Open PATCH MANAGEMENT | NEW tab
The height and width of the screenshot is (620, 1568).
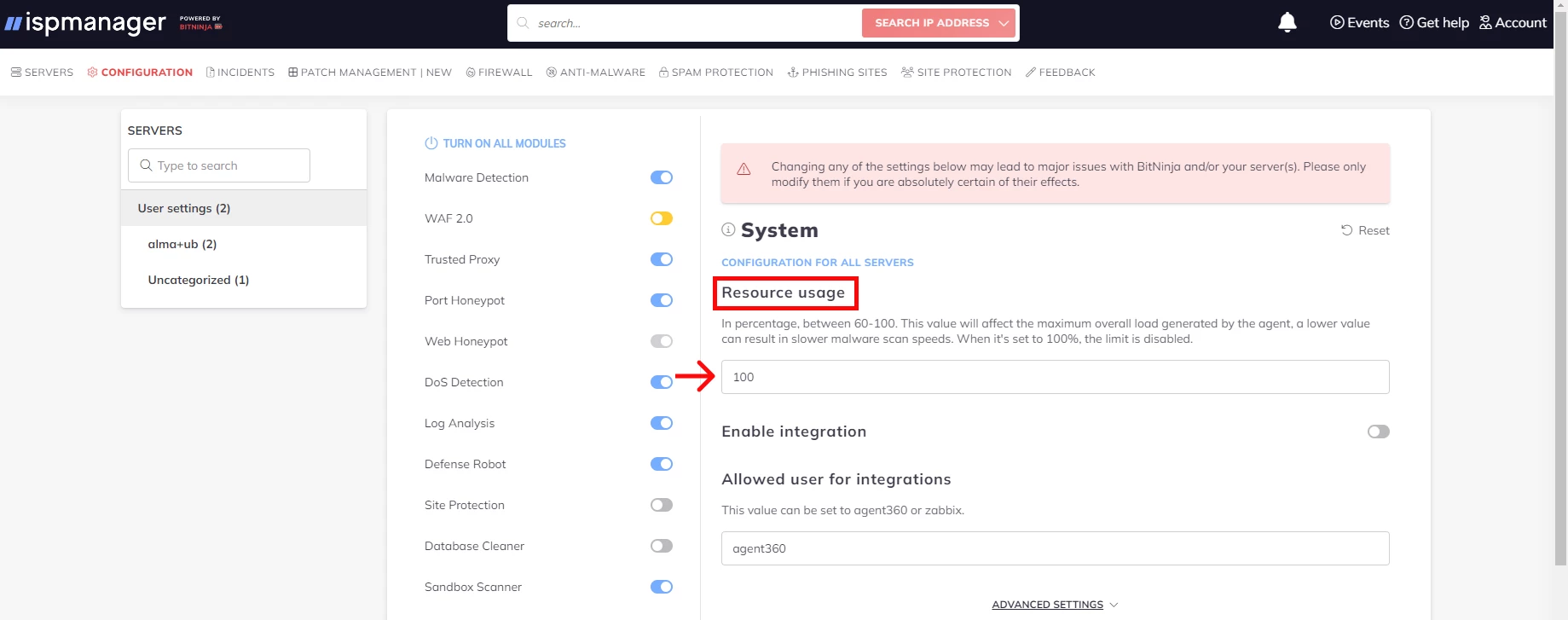pos(370,72)
